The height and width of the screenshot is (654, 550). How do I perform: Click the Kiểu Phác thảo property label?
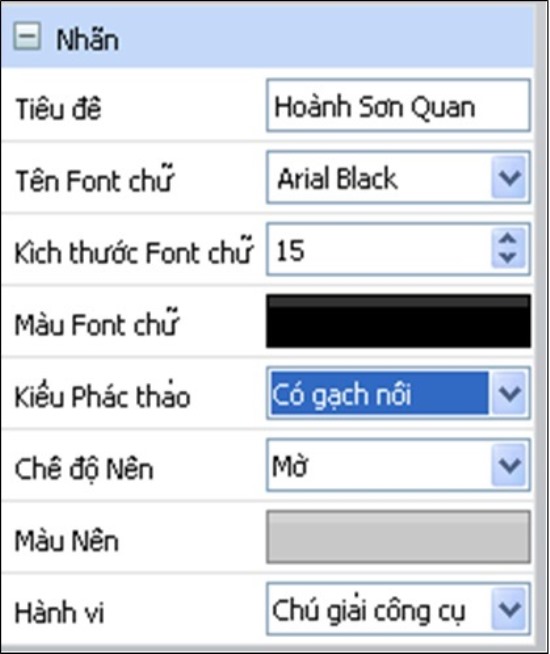point(103,396)
